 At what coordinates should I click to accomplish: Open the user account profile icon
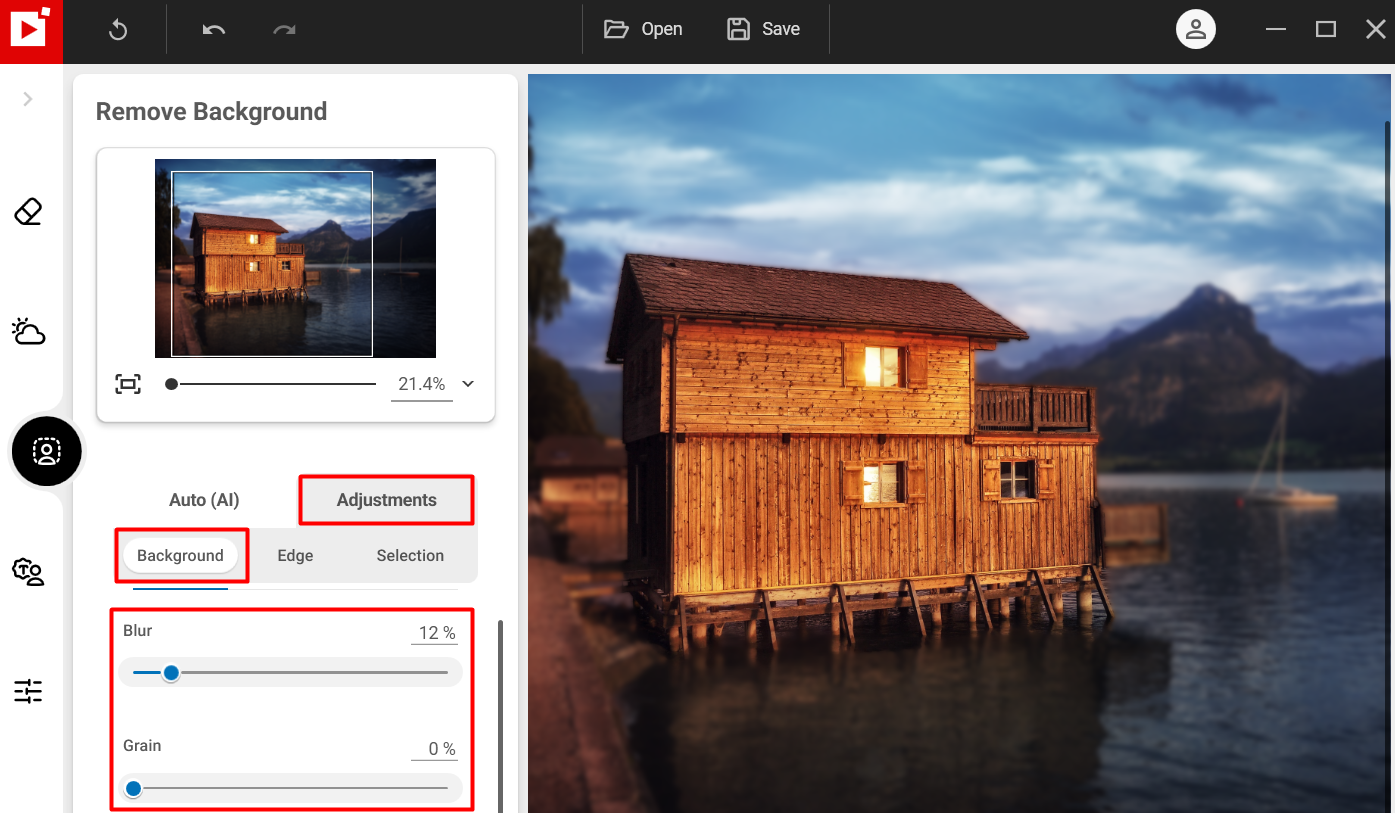pos(1196,29)
